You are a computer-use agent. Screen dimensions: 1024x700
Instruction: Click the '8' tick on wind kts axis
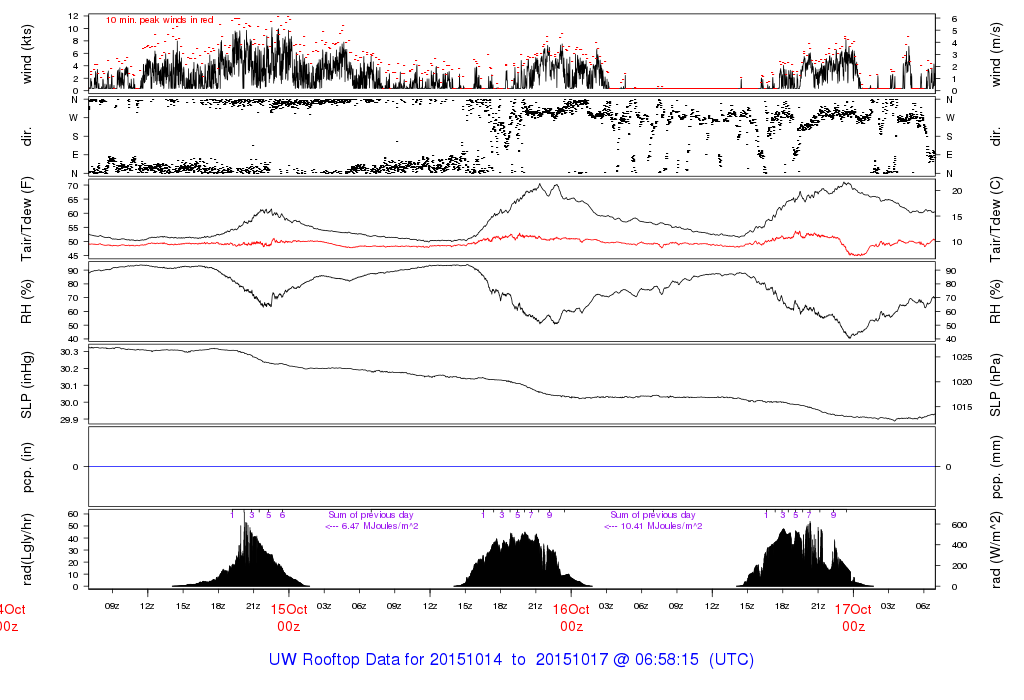[76, 41]
